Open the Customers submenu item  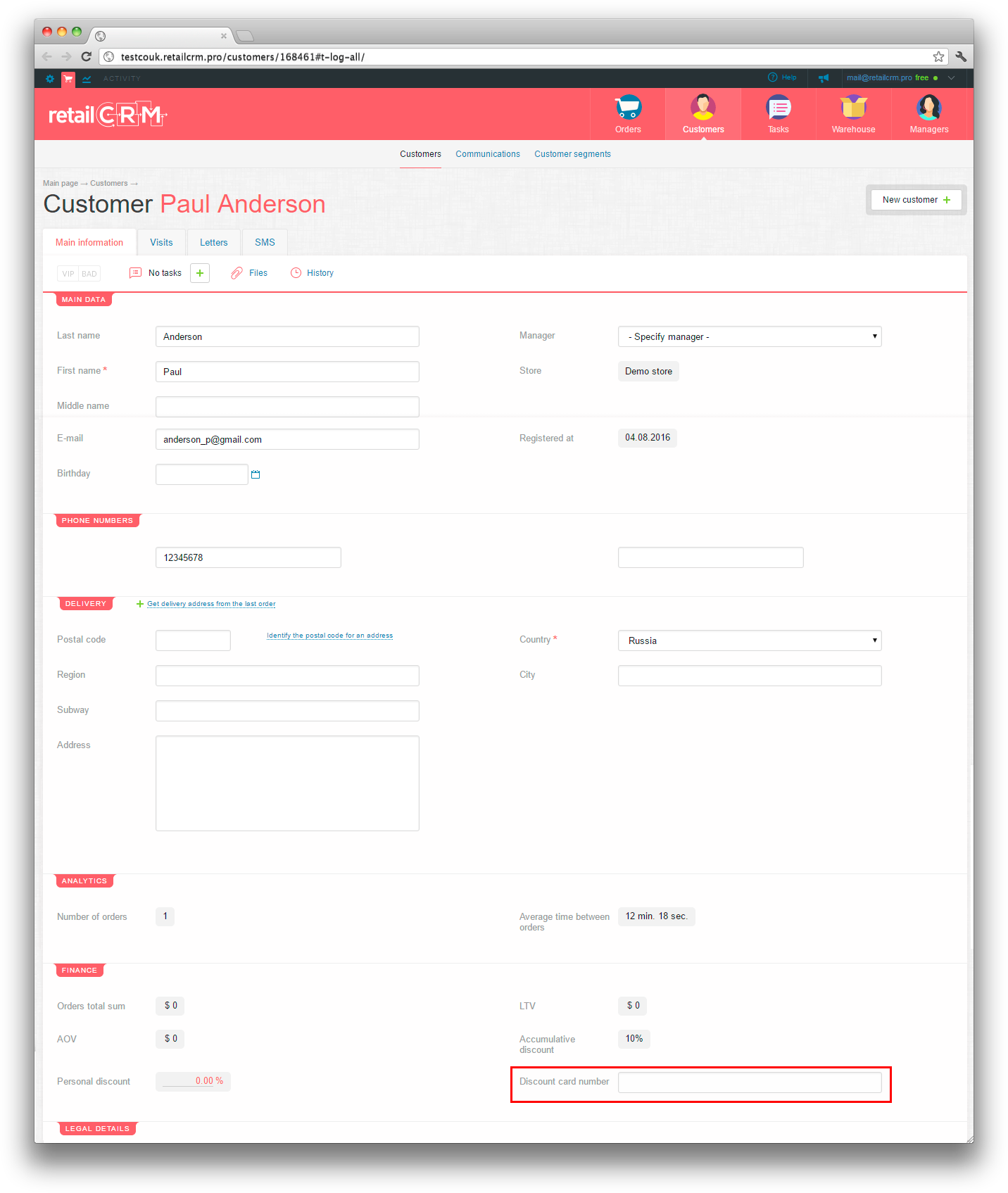(x=420, y=154)
